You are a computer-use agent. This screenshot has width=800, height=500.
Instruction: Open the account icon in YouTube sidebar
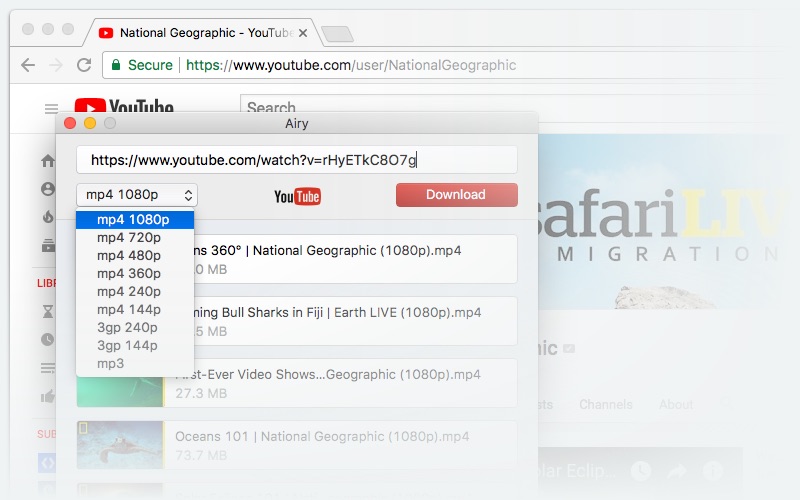click(x=48, y=189)
